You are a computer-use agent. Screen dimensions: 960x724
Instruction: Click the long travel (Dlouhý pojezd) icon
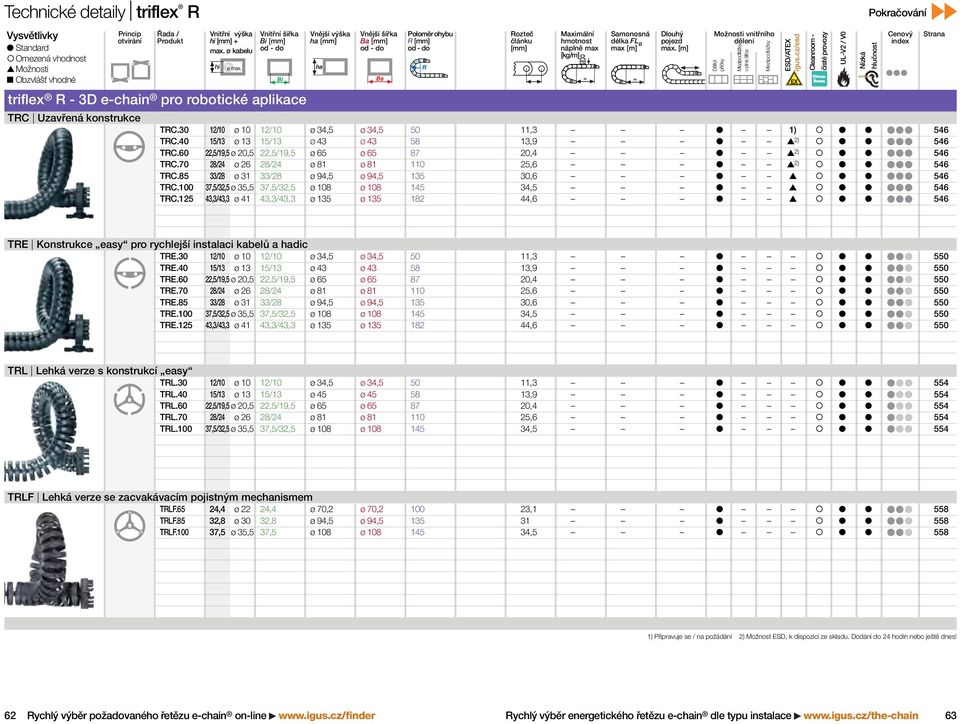coord(682,73)
